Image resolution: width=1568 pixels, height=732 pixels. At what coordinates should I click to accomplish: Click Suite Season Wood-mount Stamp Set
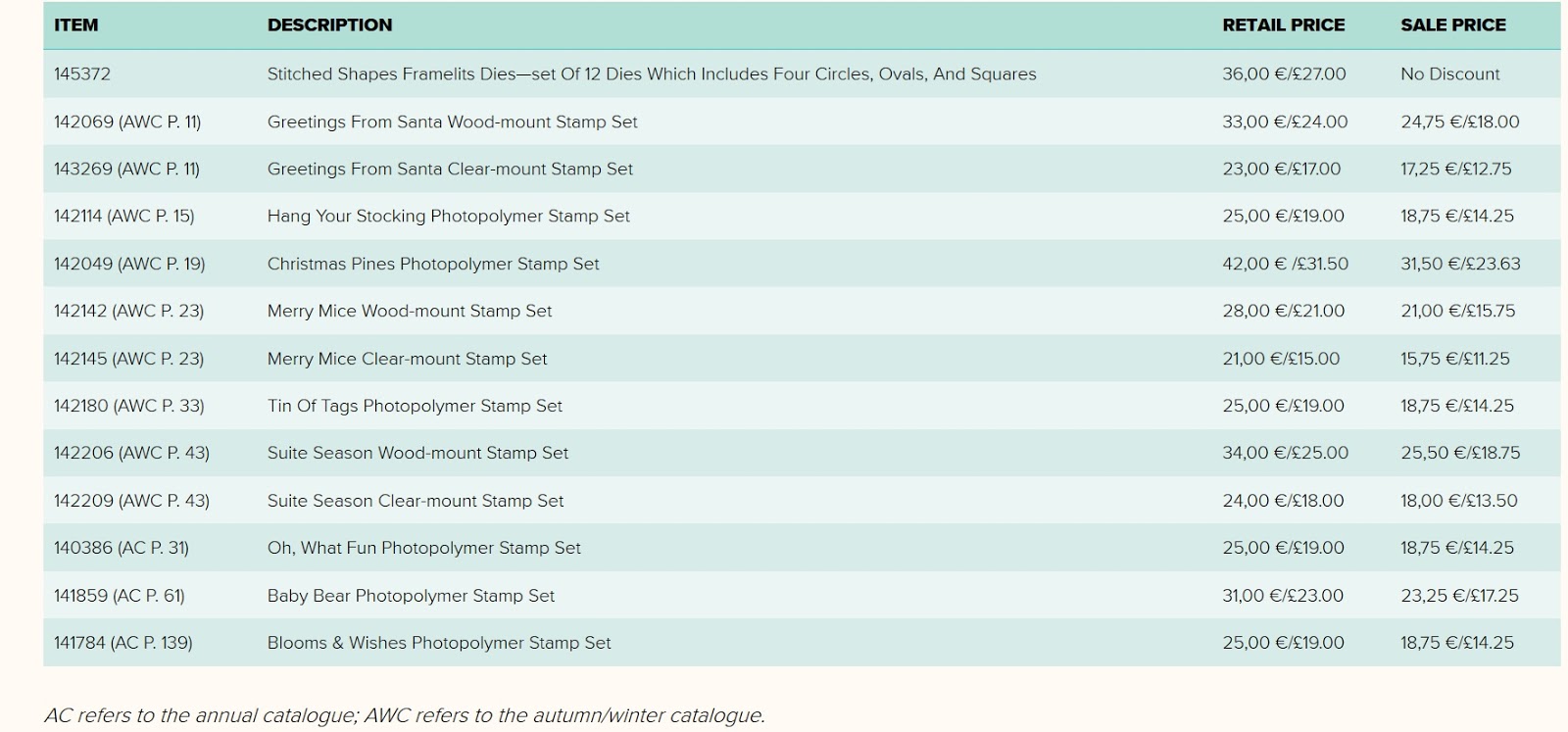tap(418, 453)
